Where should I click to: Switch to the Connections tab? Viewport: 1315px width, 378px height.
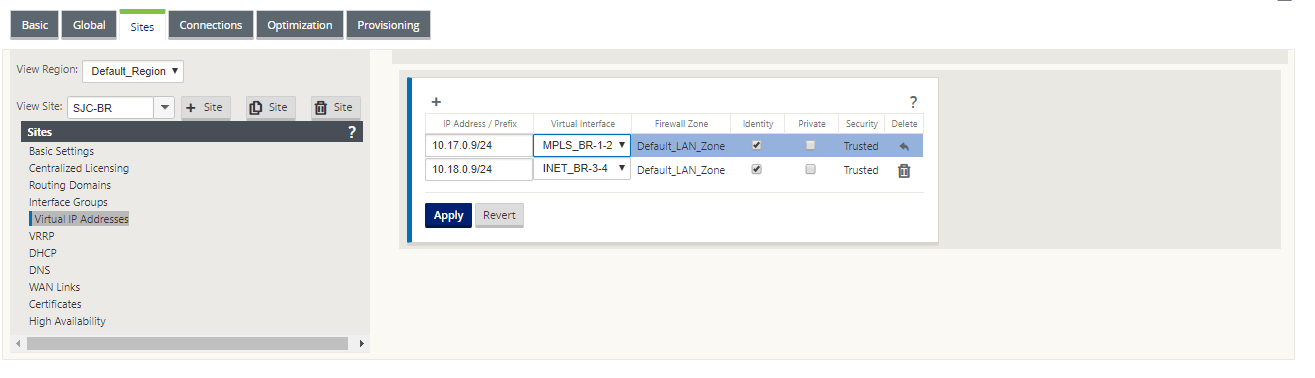pyautogui.click(x=210, y=26)
